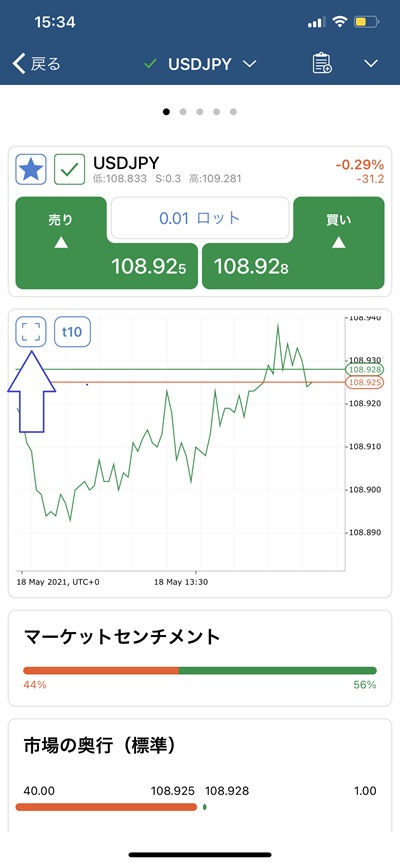Screen dimensions: 400x865
Task: Tap the orange 108.925 bid price label
Action: tap(364, 382)
